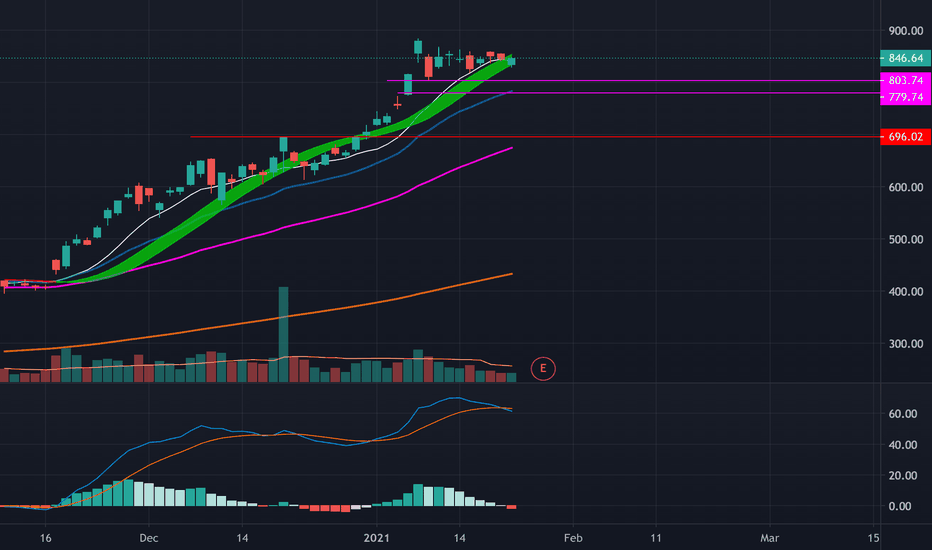Select the red horizontal line at 696.02
Viewport: 932px width, 550px height.
click(535, 137)
